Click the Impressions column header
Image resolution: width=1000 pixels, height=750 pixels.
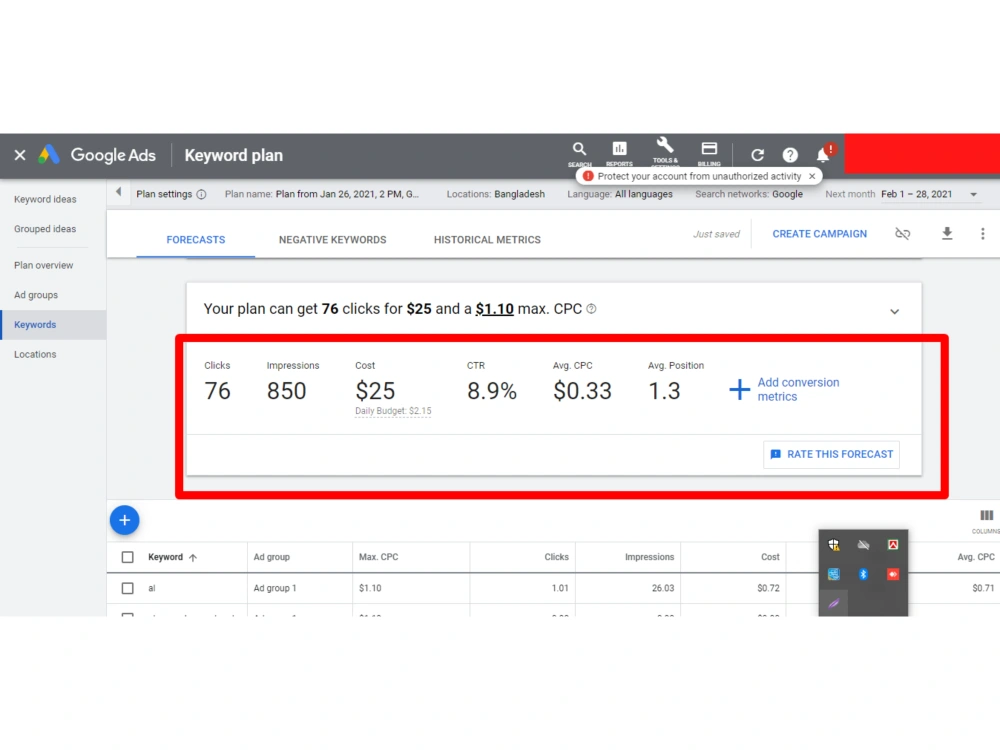(x=649, y=557)
